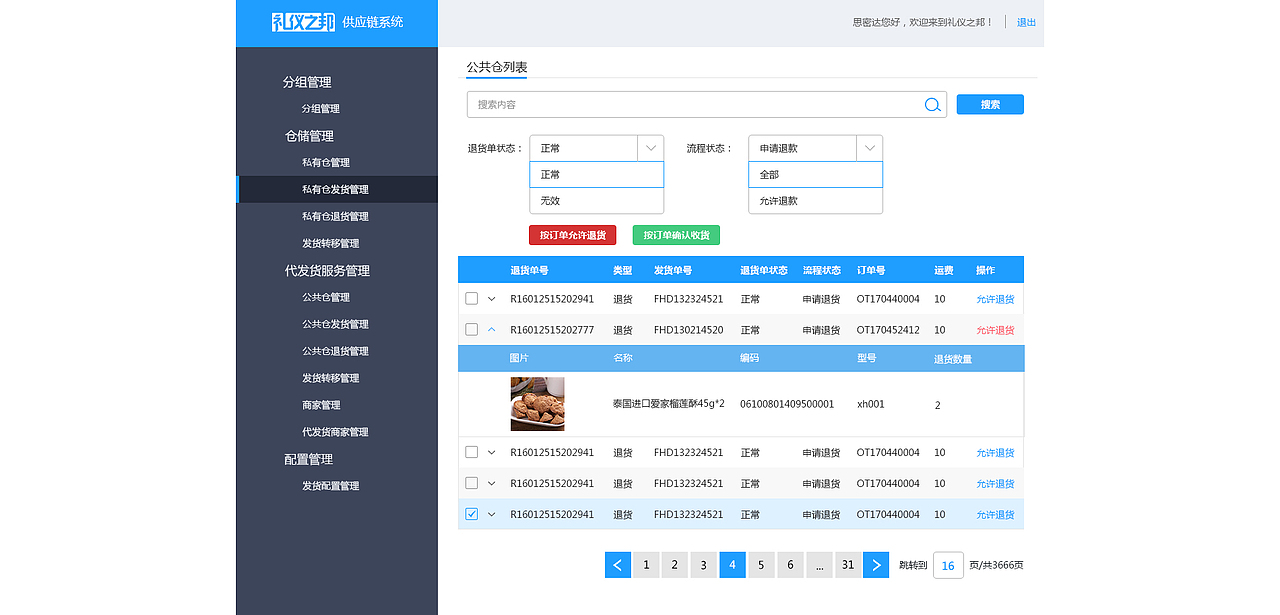Go to the next page with the right arrow
Viewport: 1280px width, 615px height.
(876, 565)
